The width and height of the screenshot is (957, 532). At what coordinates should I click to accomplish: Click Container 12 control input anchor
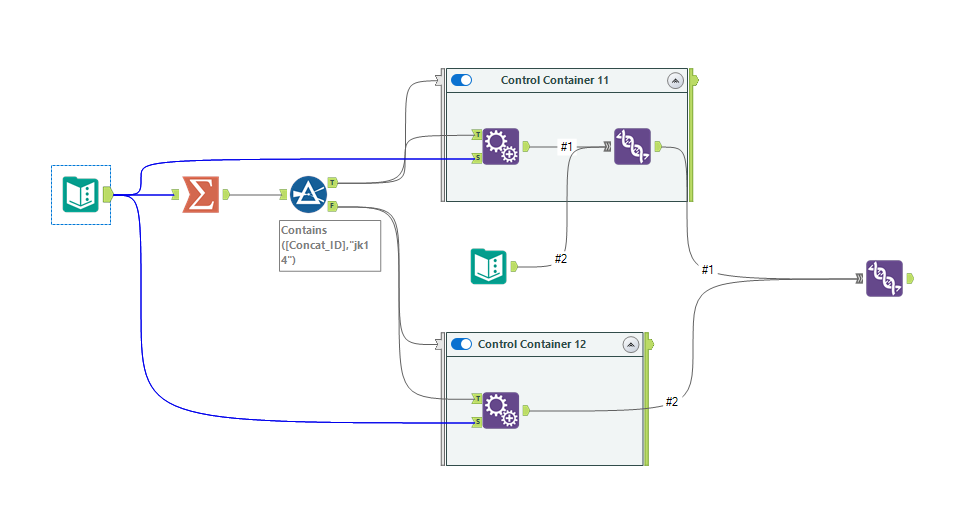click(439, 344)
